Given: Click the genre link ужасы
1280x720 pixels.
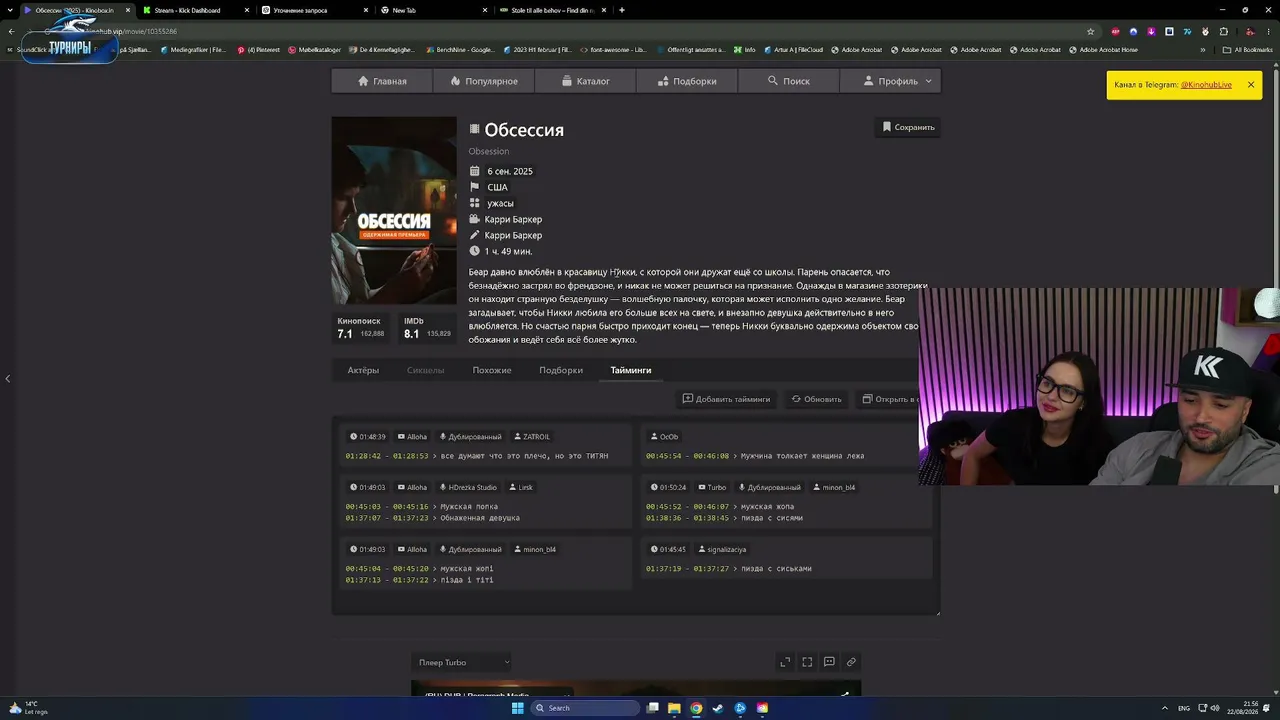Looking at the screenshot, I should [x=500, y=203].
